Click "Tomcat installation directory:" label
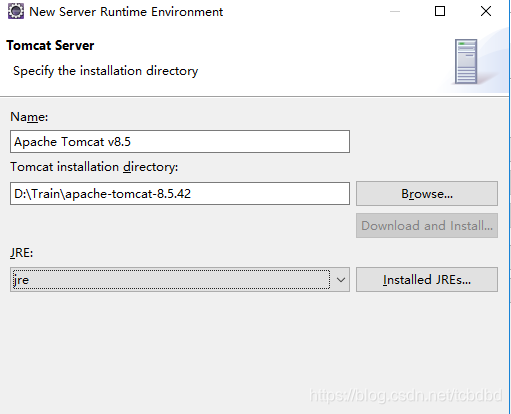The image size is (511, 414). pos(94,167)
